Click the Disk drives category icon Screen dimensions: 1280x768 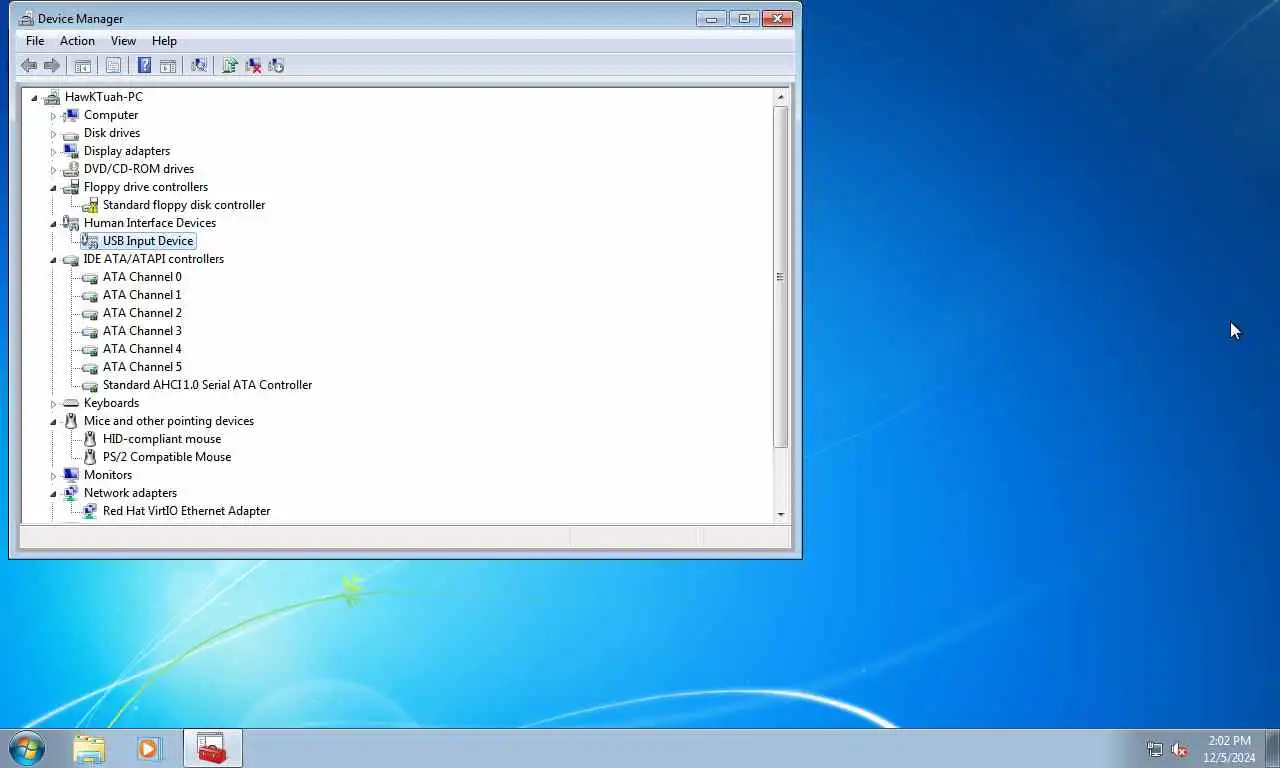[70, 133]
